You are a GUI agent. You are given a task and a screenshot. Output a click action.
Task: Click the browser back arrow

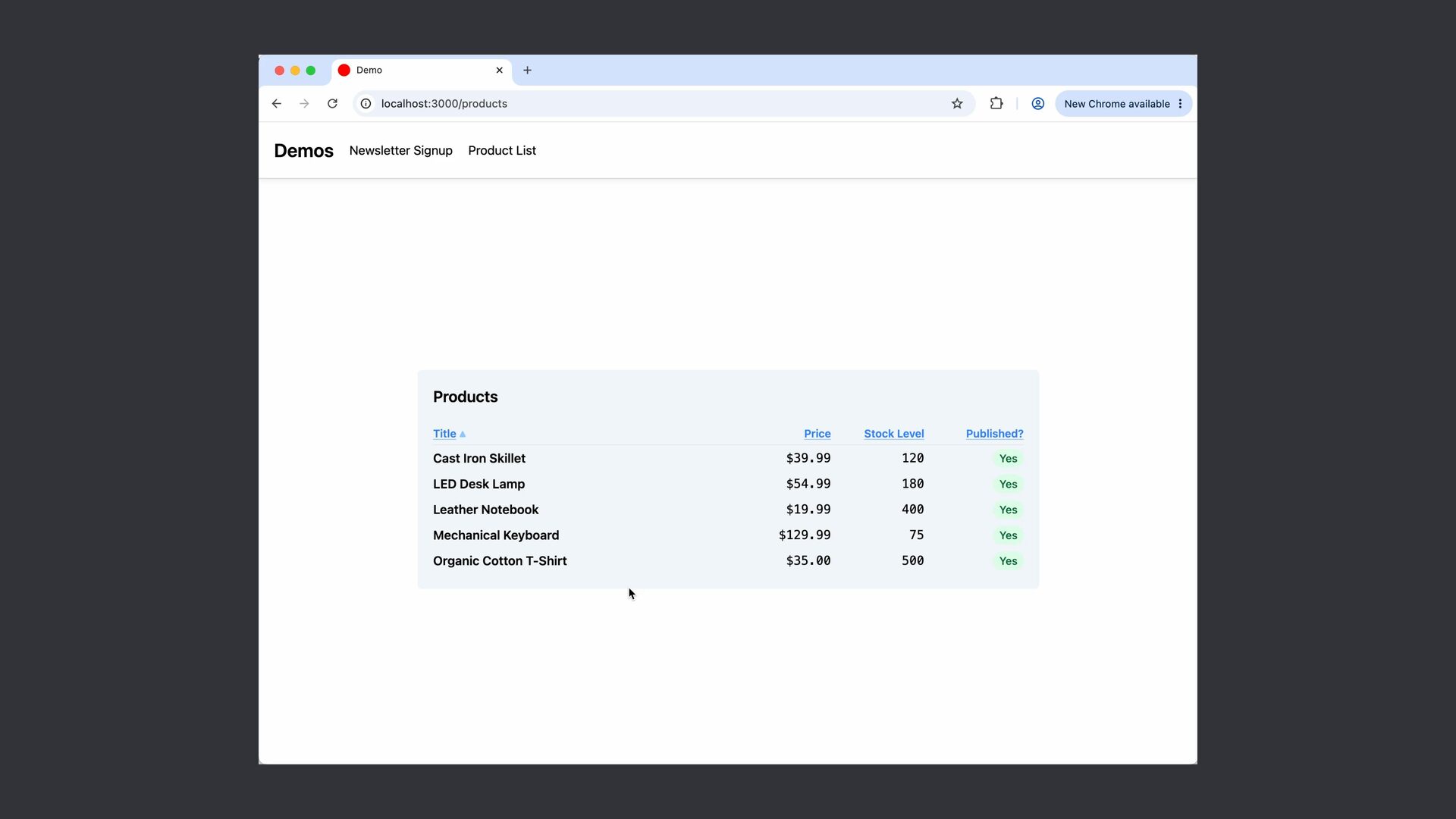coord(276,104)
